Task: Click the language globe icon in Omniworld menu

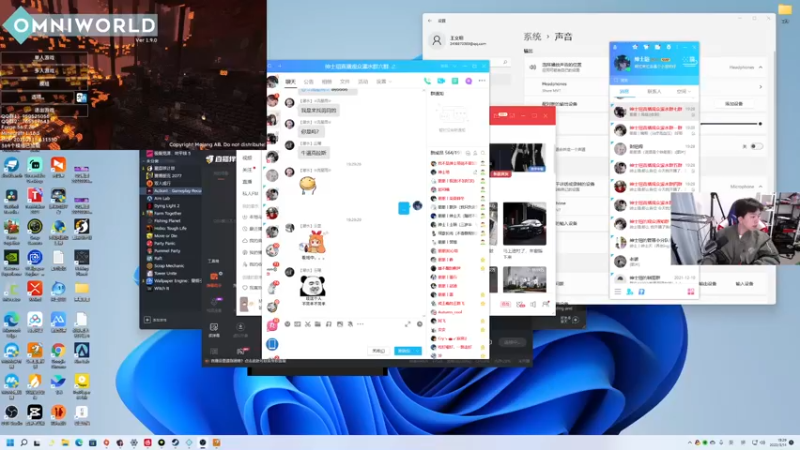Action: point(81,97)
